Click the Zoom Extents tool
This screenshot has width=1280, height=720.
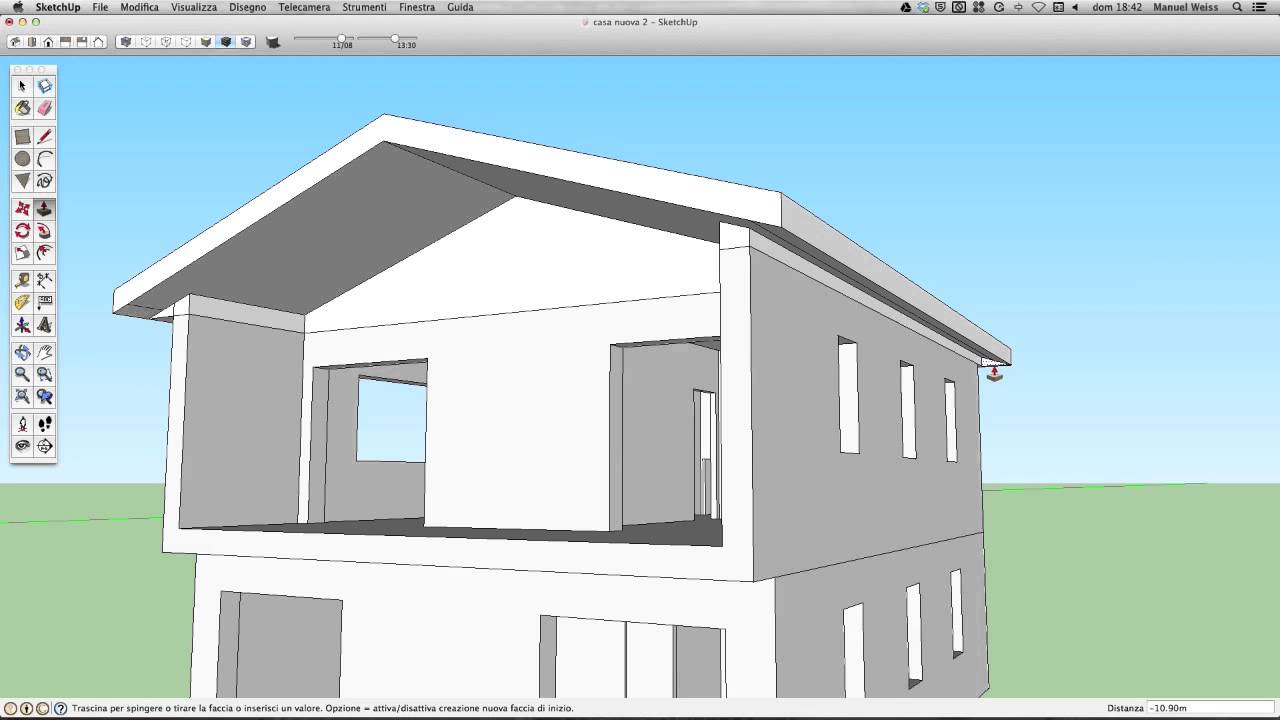tap(22, 396)
